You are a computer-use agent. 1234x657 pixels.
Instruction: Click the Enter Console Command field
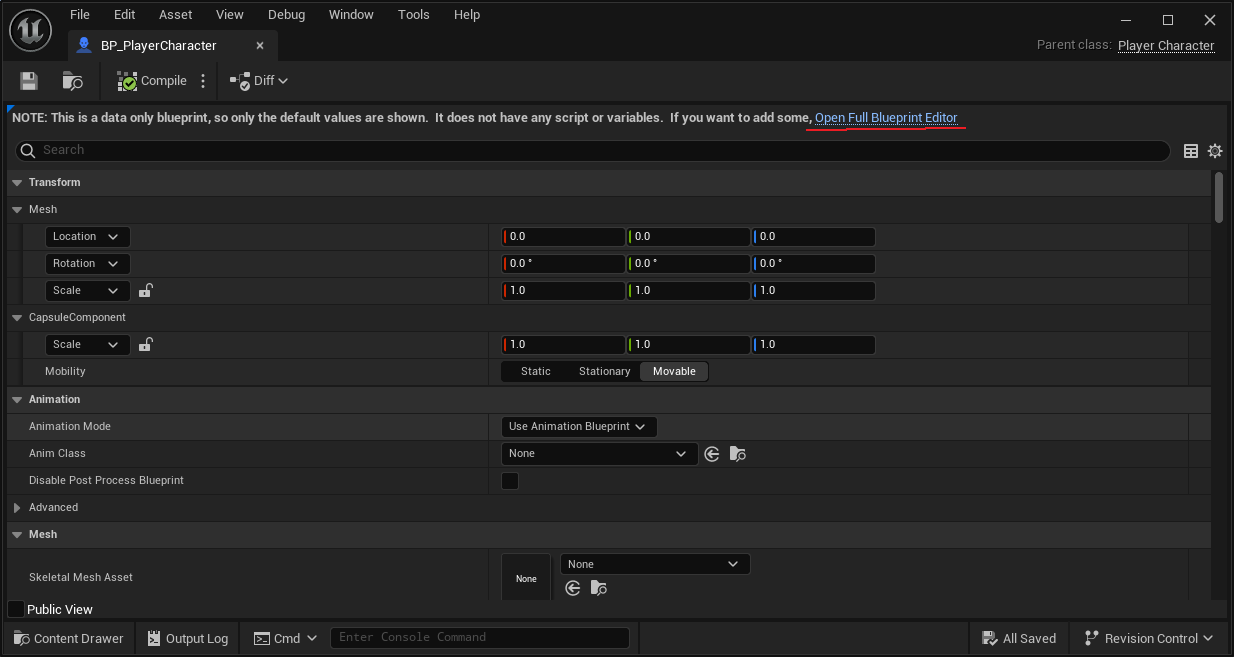point(480,638)
